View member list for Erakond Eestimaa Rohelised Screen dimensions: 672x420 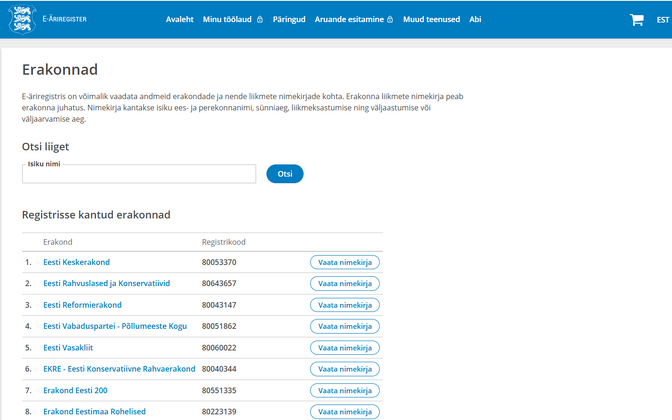point(345,411)
